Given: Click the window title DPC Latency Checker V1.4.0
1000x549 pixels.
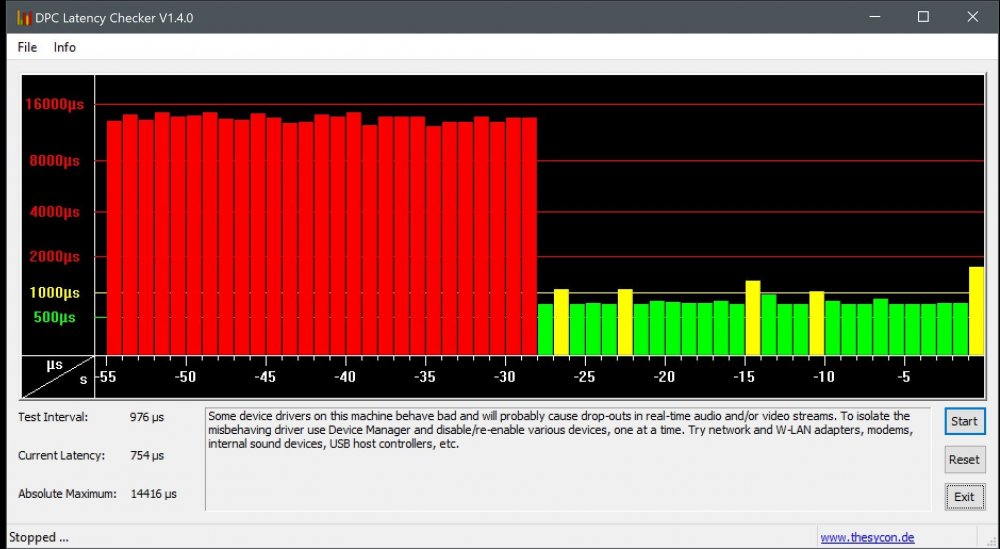Looking at the screenshot, I should point(114,18).
